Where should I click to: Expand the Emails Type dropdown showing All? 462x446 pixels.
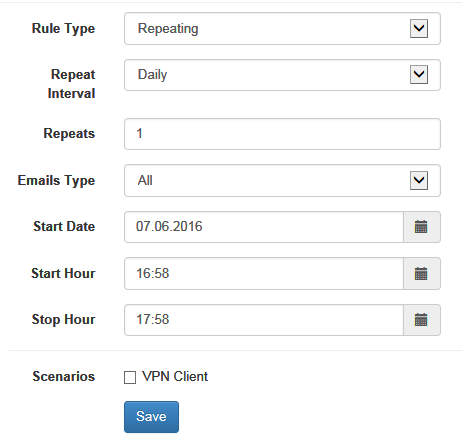click(282, 180)
